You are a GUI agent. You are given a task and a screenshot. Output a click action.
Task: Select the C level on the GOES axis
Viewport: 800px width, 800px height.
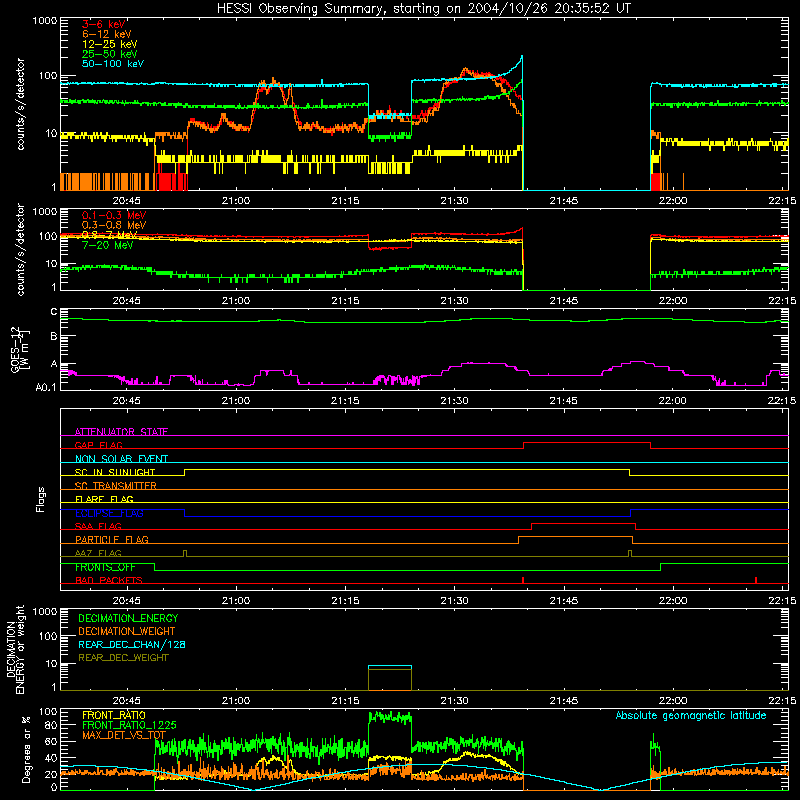(54, 312)
